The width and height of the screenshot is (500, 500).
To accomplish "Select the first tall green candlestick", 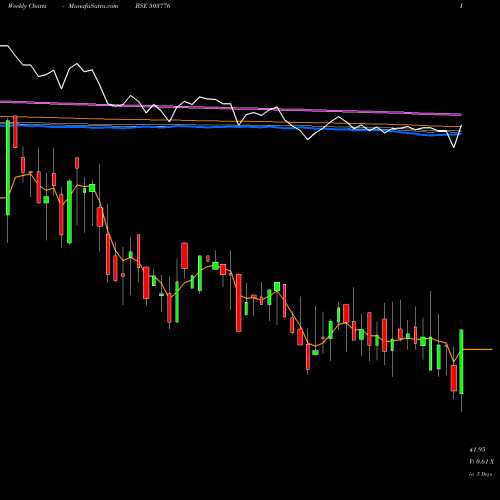I will (8, 168).
